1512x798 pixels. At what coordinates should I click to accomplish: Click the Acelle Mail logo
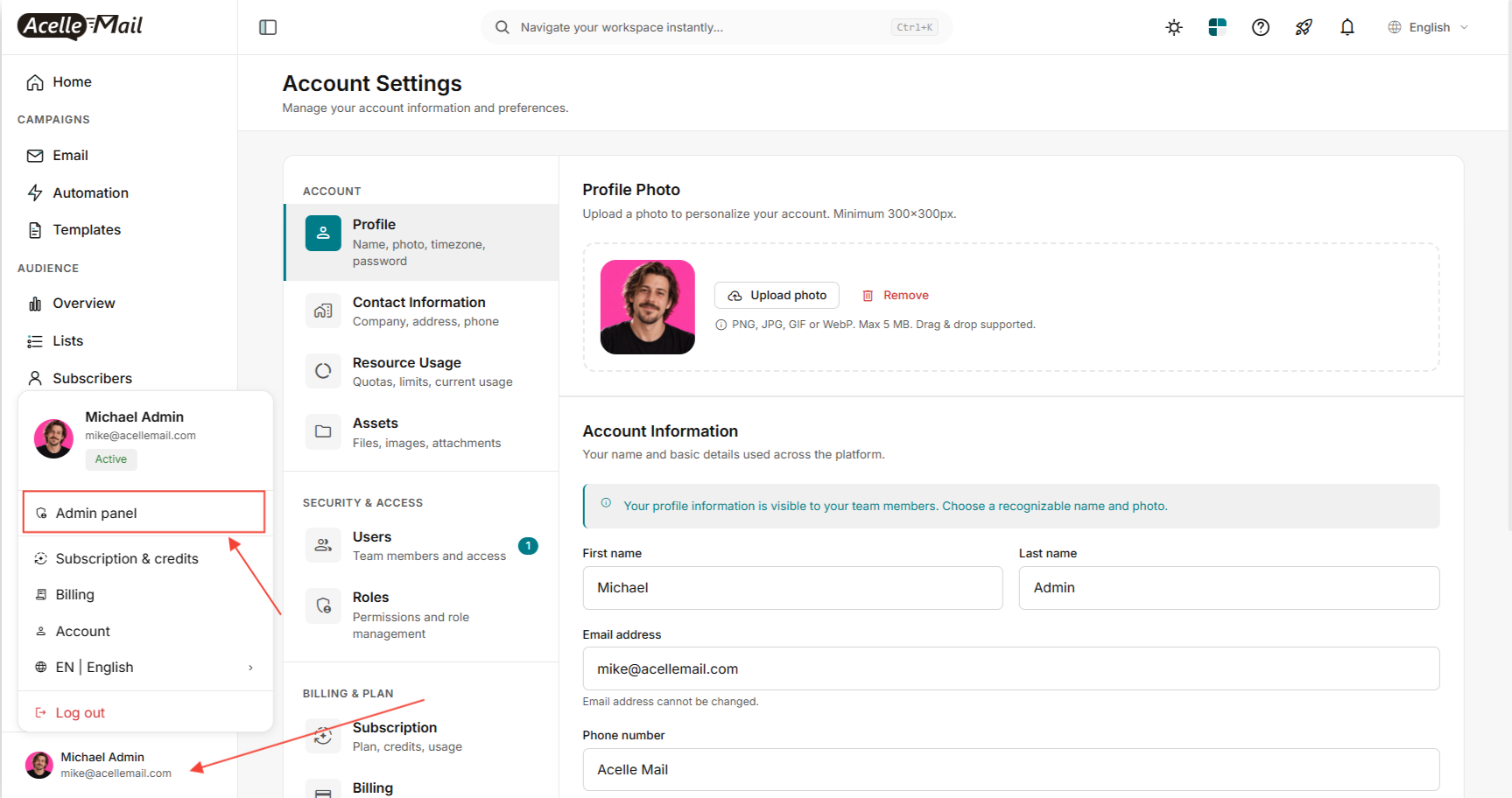81,26
